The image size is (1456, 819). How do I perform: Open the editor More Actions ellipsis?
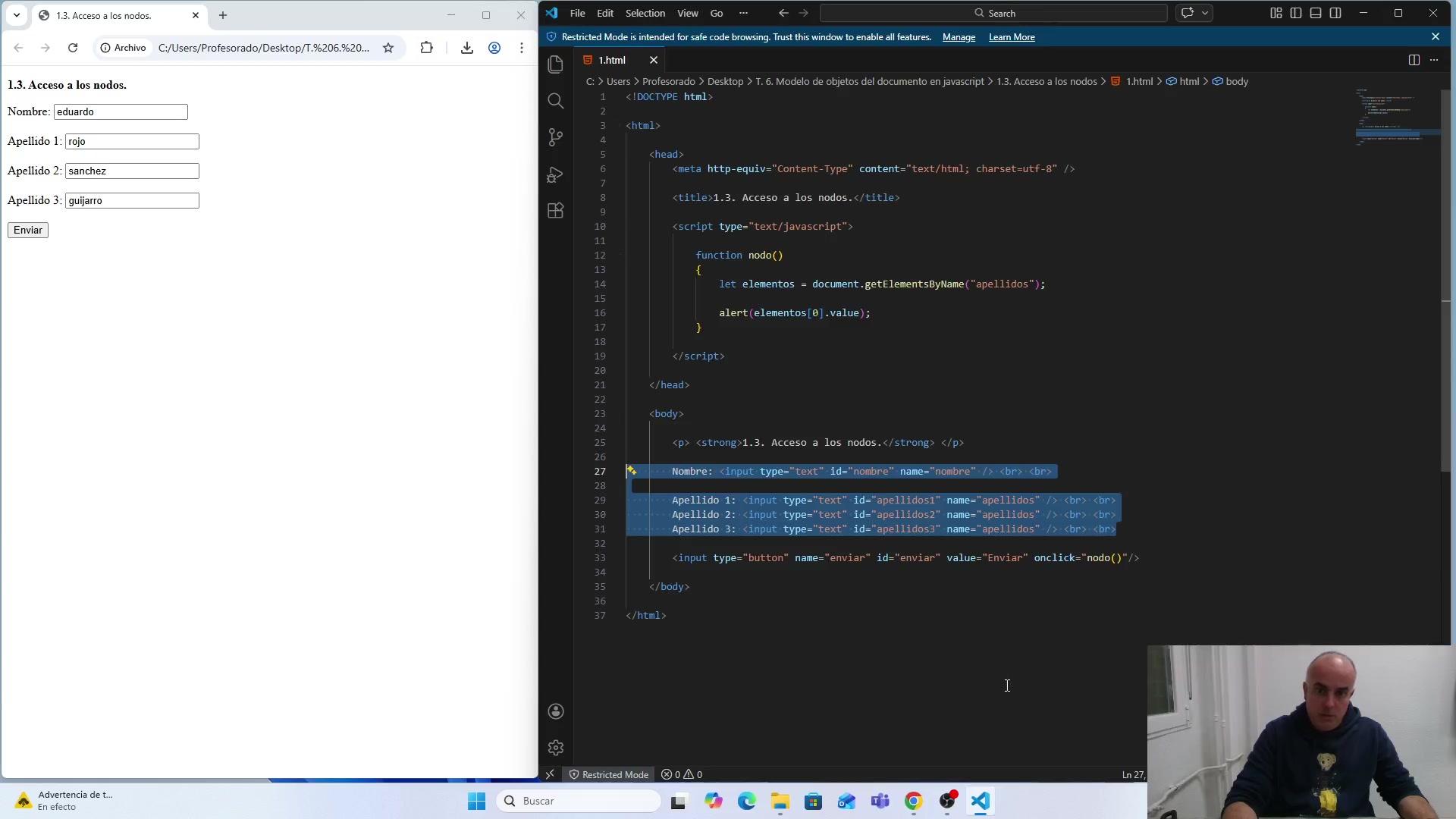[1434, 60]
